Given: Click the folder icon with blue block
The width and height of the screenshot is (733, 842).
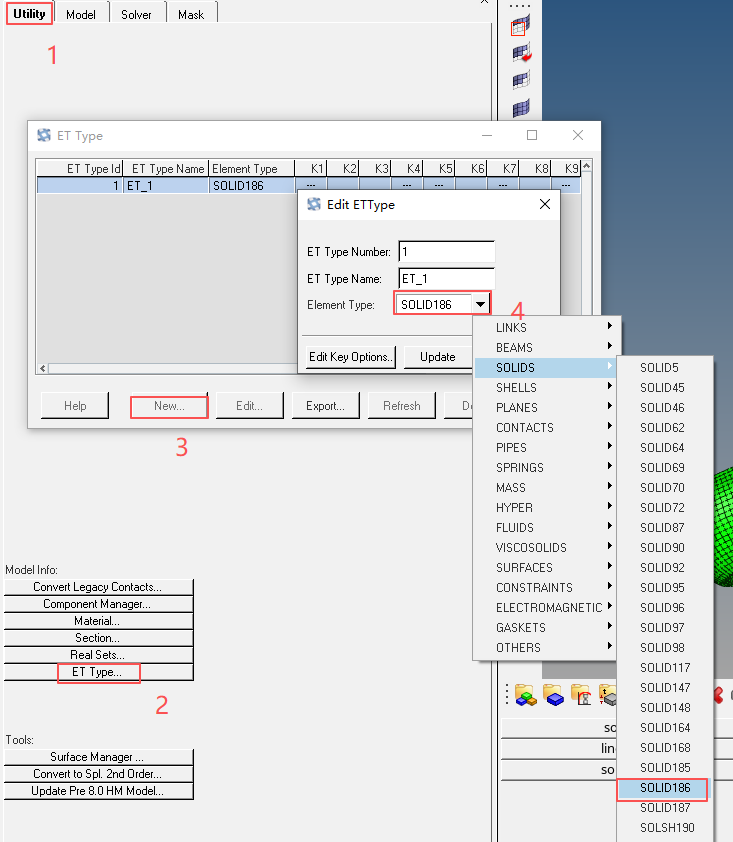Looking at the screenshot, I should pyautogui.click(x=553, y=695).
